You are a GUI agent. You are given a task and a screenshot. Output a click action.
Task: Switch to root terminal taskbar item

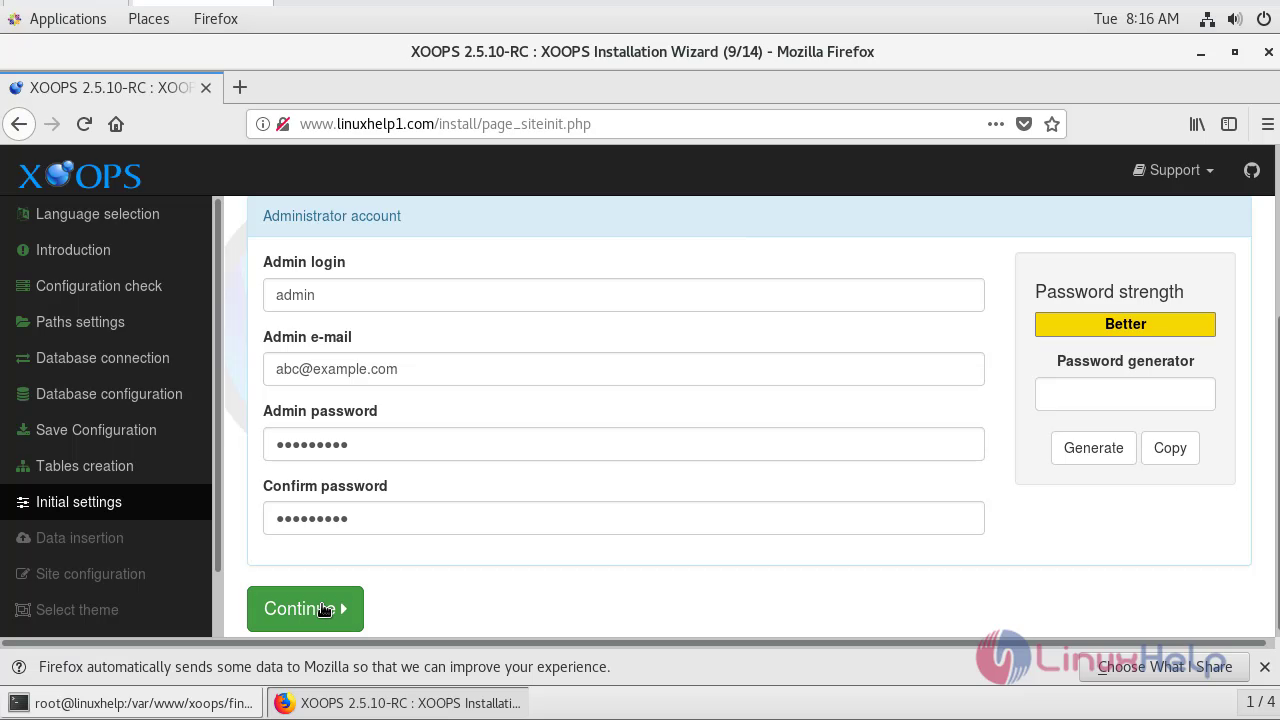coord(132,703)
